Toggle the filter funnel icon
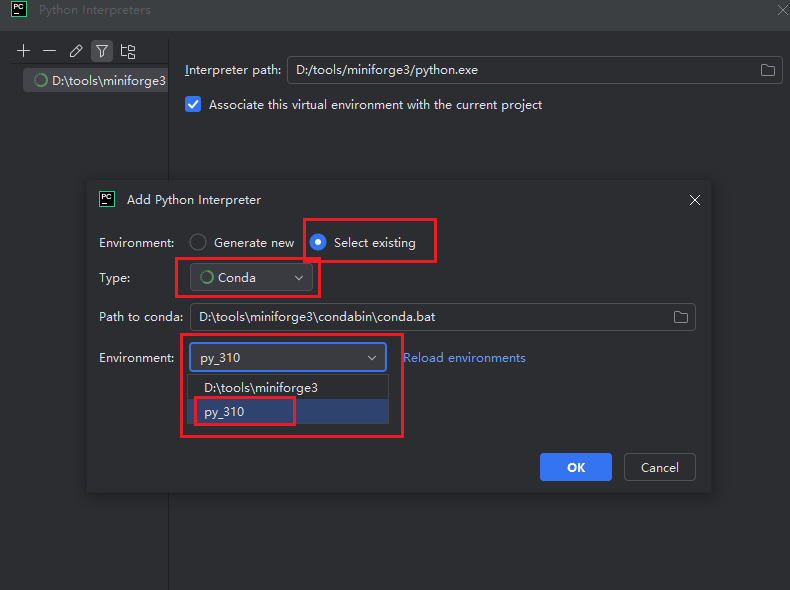 click(102, 51)
